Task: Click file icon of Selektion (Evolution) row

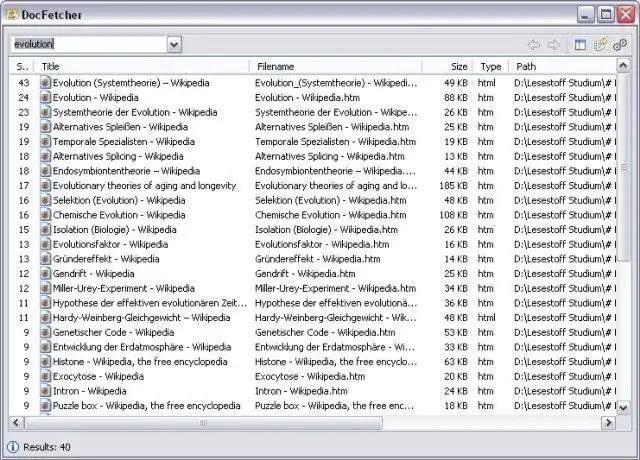Action: 45,200
